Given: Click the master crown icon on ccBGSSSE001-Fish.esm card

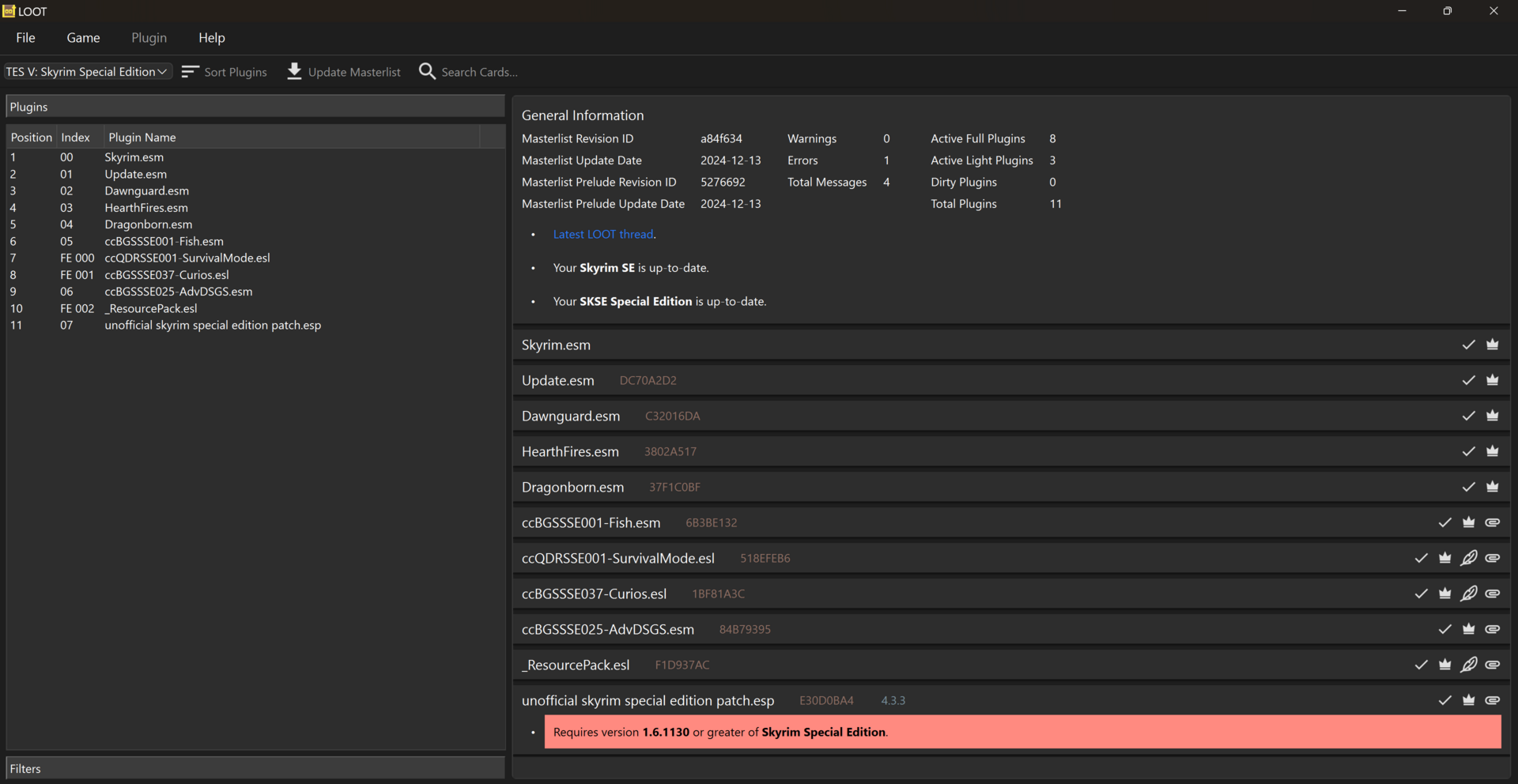Looking at the screenshot, I should click(1468, 522).
